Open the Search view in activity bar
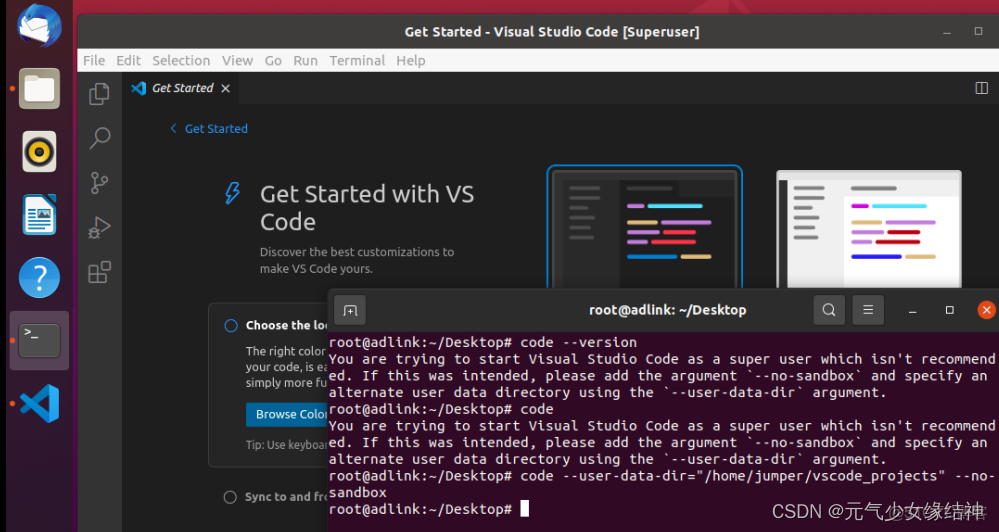This screenshot has height=532, width=999. pos(99,139)
